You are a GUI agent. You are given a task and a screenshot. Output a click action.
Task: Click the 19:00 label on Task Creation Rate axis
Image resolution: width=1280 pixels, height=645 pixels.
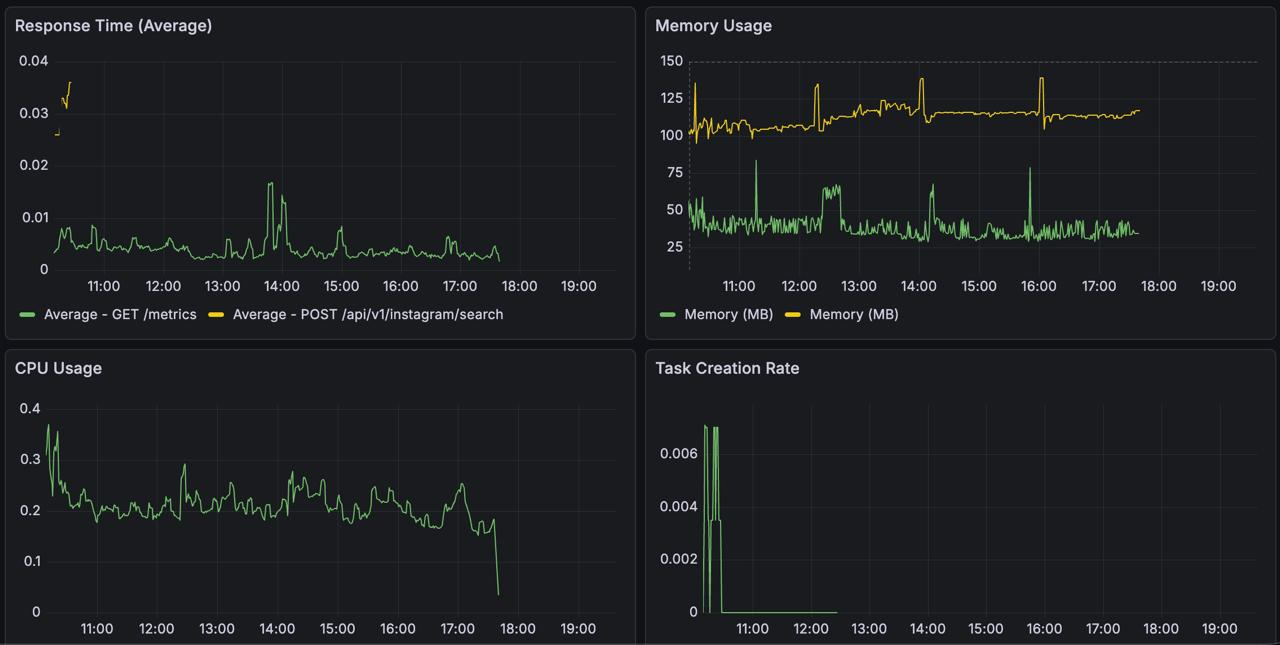click(1218, 629)
